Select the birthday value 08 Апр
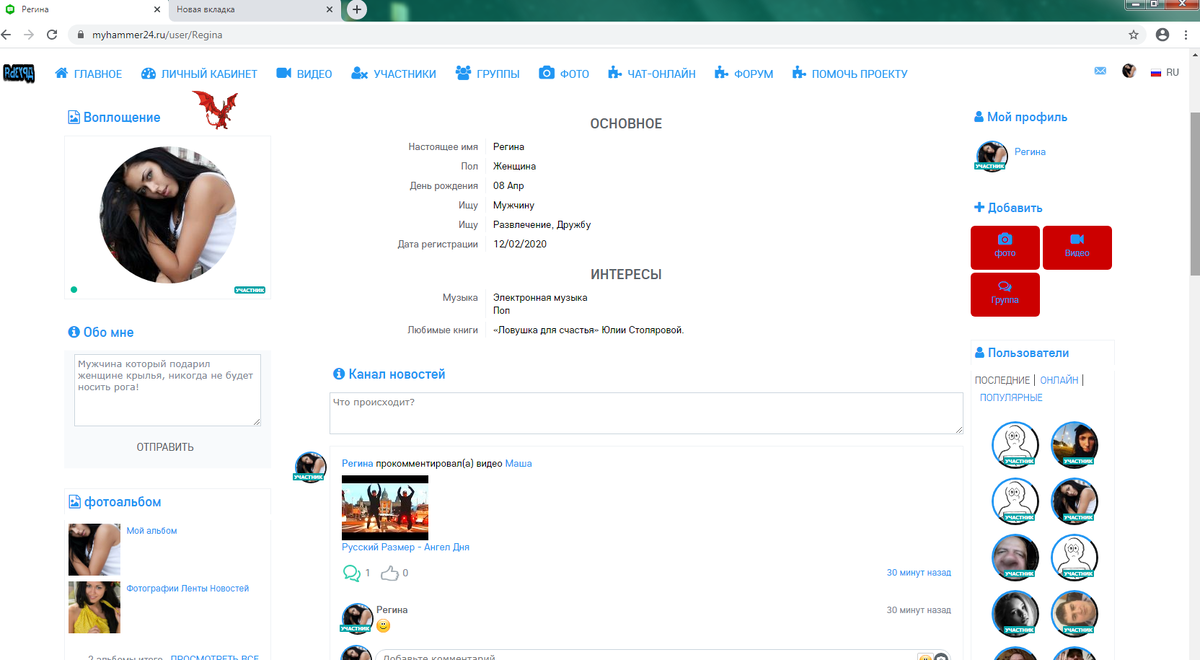Image resolution: width=1200 pixels, height=660 pixels. tap(509, 186)
